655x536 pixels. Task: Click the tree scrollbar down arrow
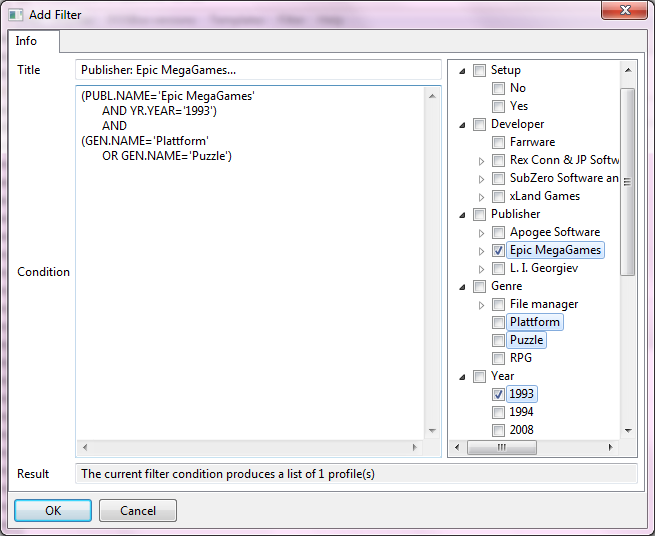(x=628, y=431)
